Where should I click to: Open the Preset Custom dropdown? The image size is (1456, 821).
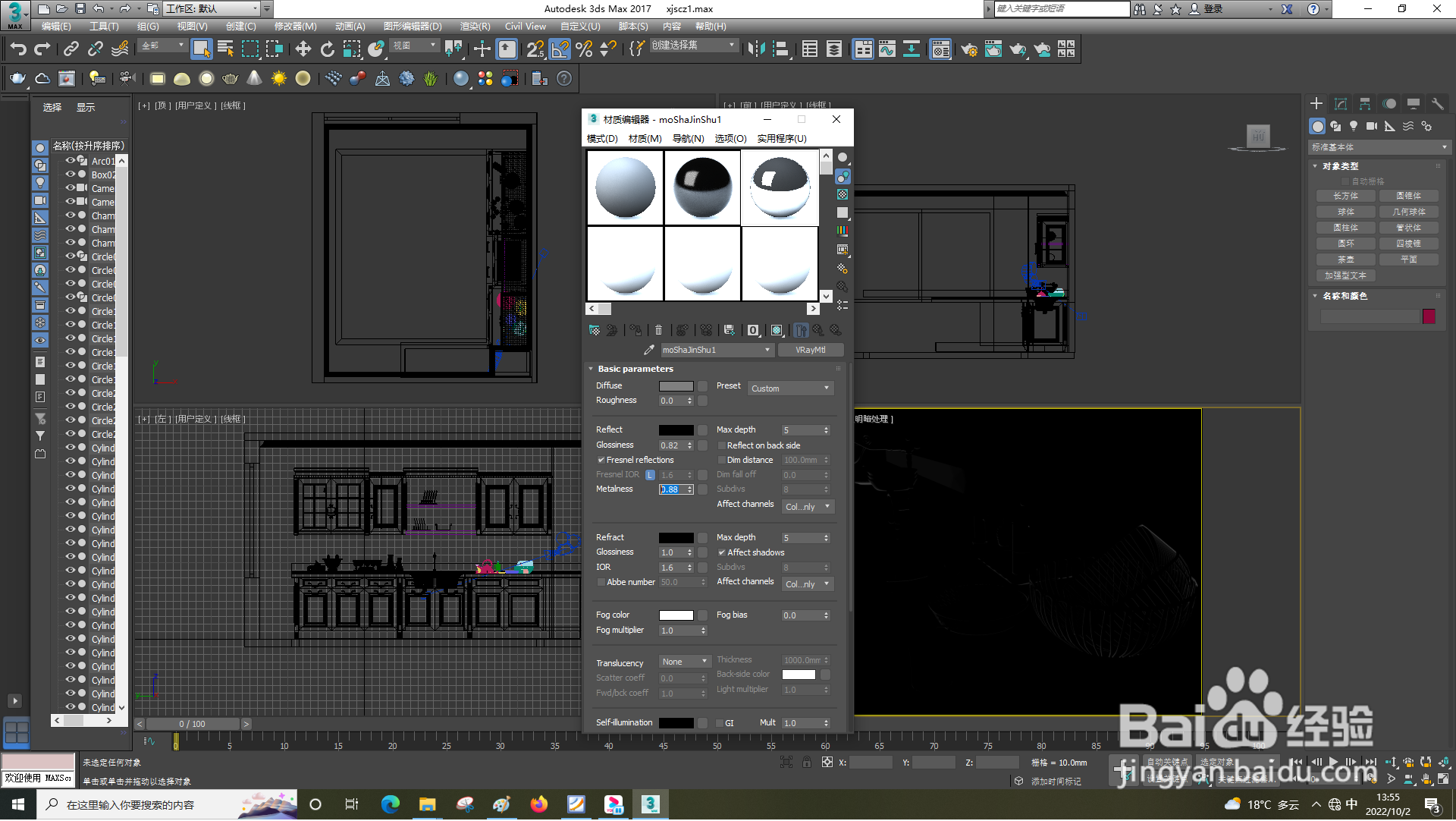point(790,388)
